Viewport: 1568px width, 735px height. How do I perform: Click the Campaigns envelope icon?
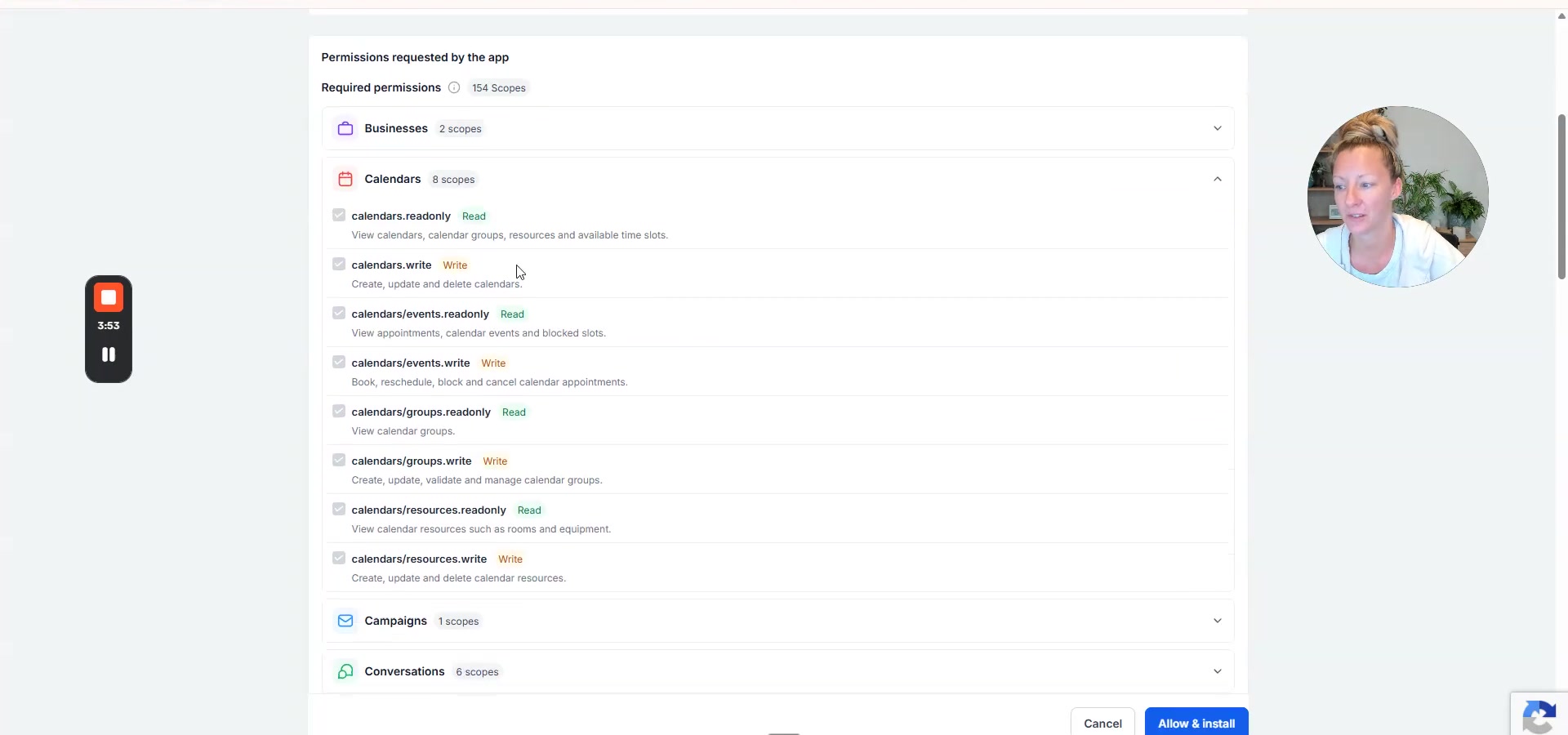(x=345, y=621)
